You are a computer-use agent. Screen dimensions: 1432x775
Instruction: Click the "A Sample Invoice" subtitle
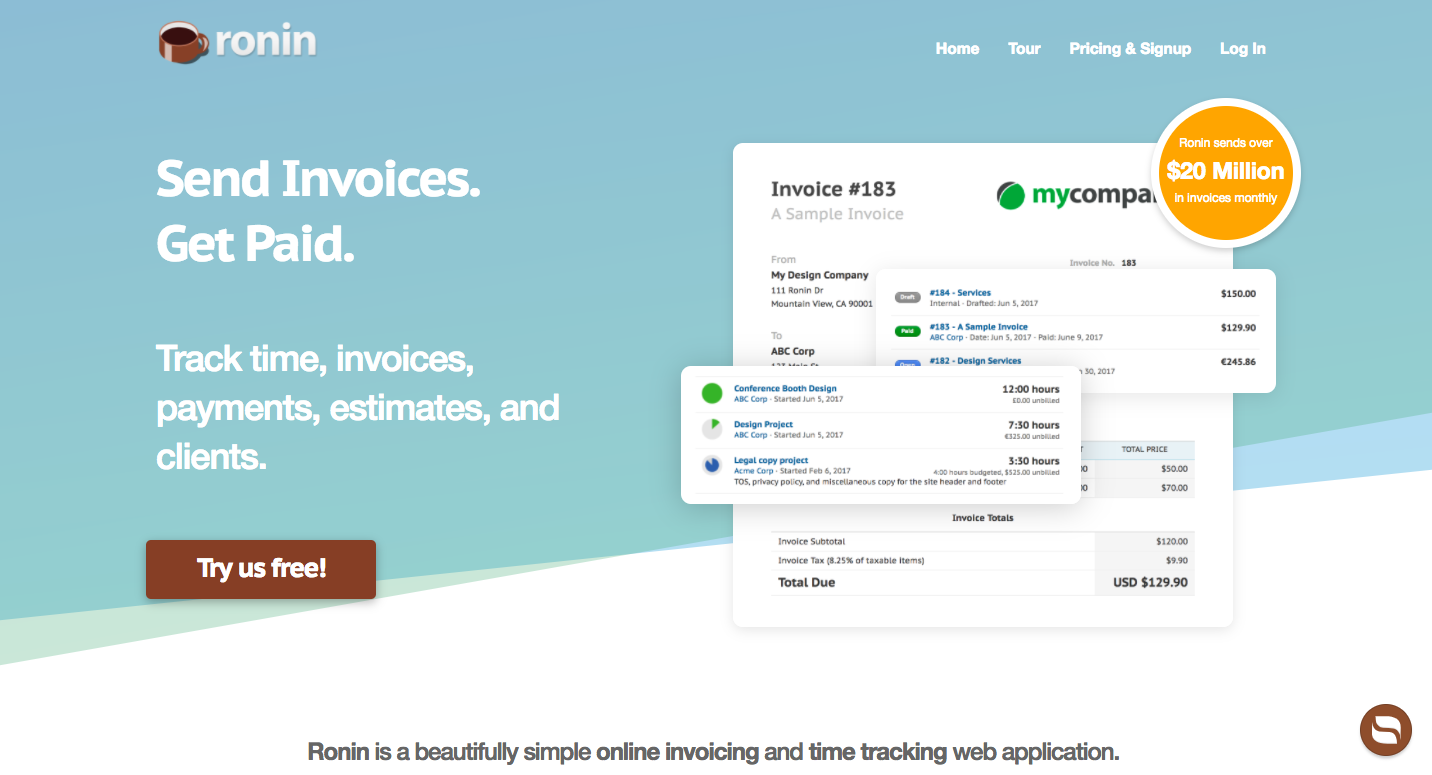837,214
